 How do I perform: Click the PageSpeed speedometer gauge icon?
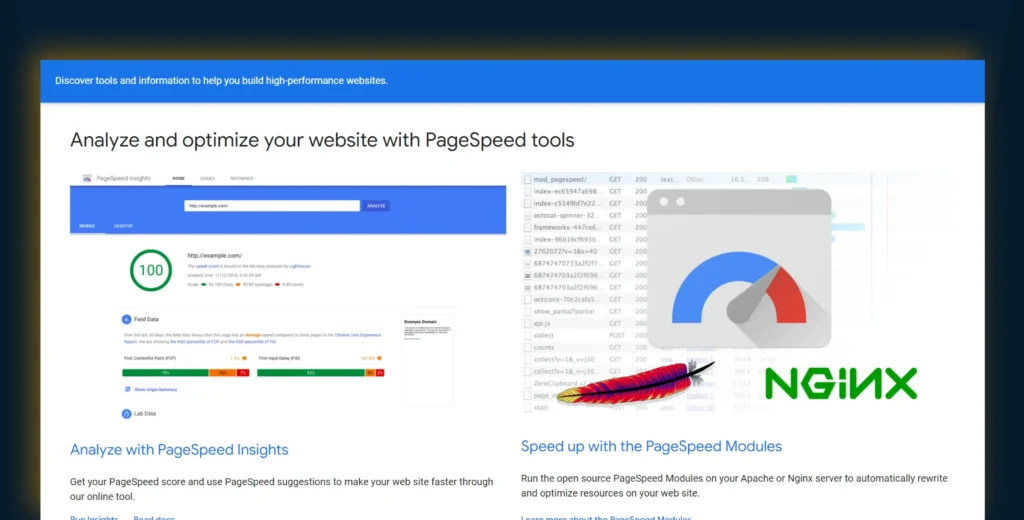tap(739, 268)
